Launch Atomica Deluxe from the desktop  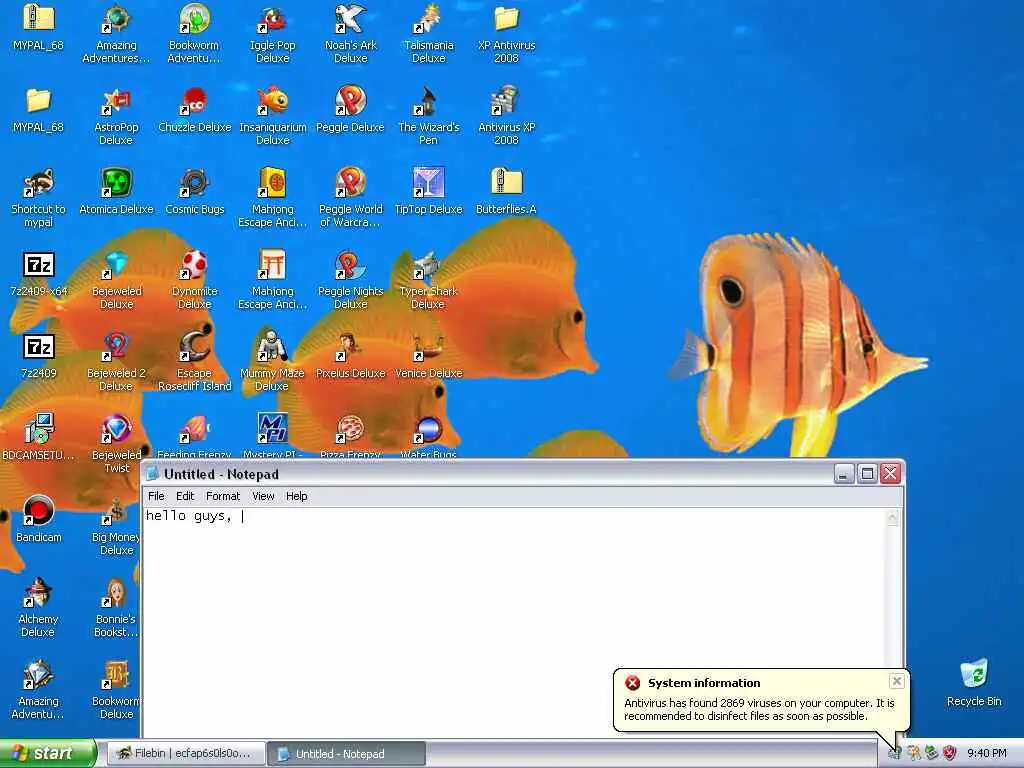[x=116, y=192]
